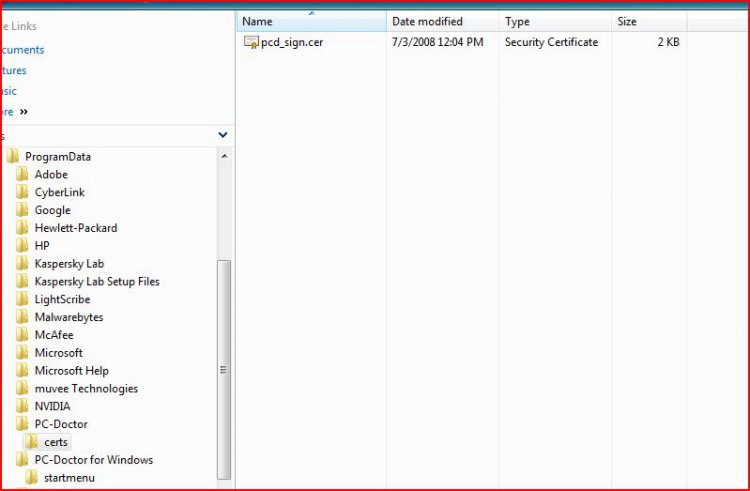Viewport: 750px width, 491px height.
Task: Select the PC-Doctor tree label
Action: point(61,424)
